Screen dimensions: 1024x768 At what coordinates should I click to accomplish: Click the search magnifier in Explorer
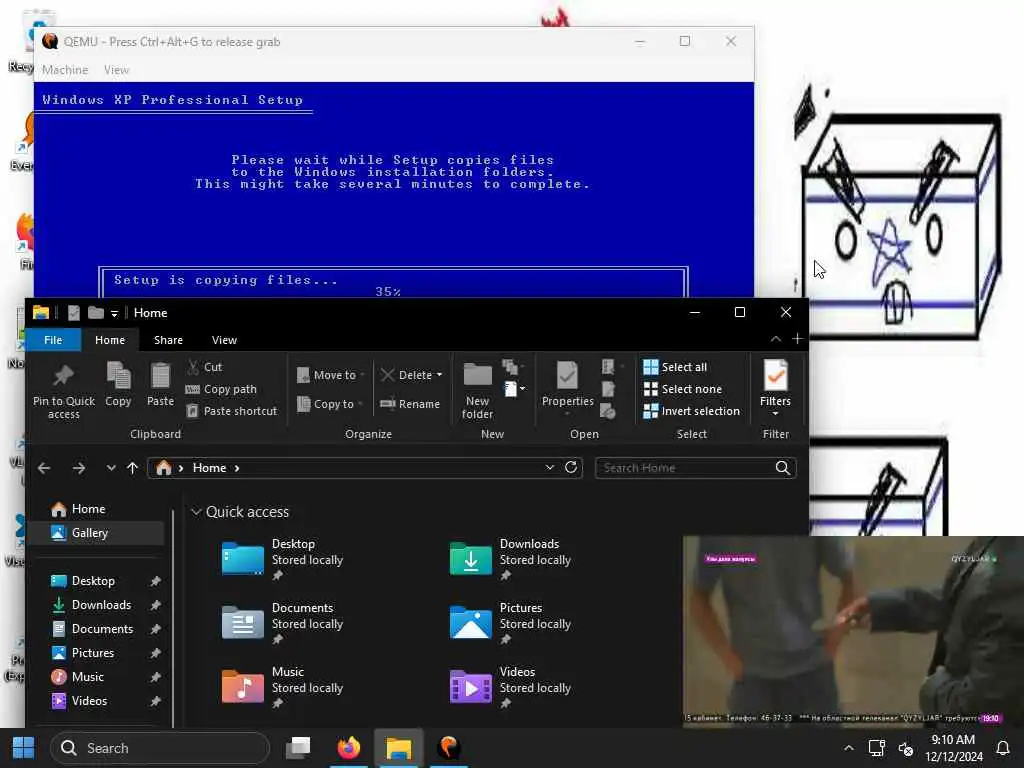click(x=782, y=468)
